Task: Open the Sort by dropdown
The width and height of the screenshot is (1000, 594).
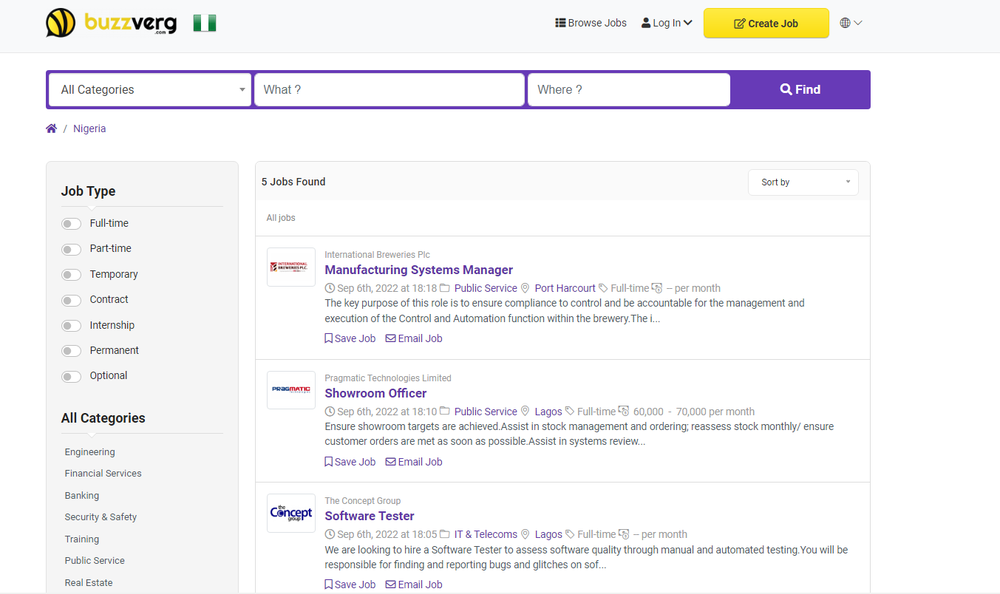Action: (x=803, y=182)
